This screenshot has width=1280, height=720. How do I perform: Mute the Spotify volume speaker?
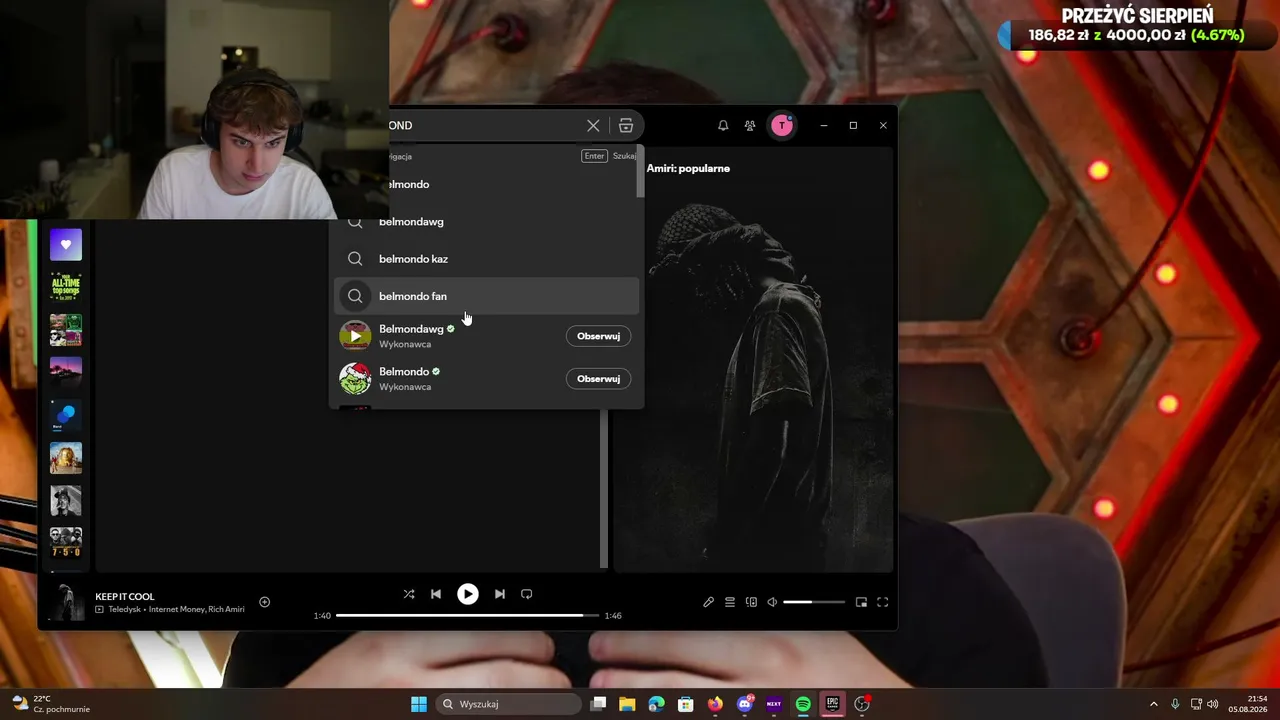772,602
